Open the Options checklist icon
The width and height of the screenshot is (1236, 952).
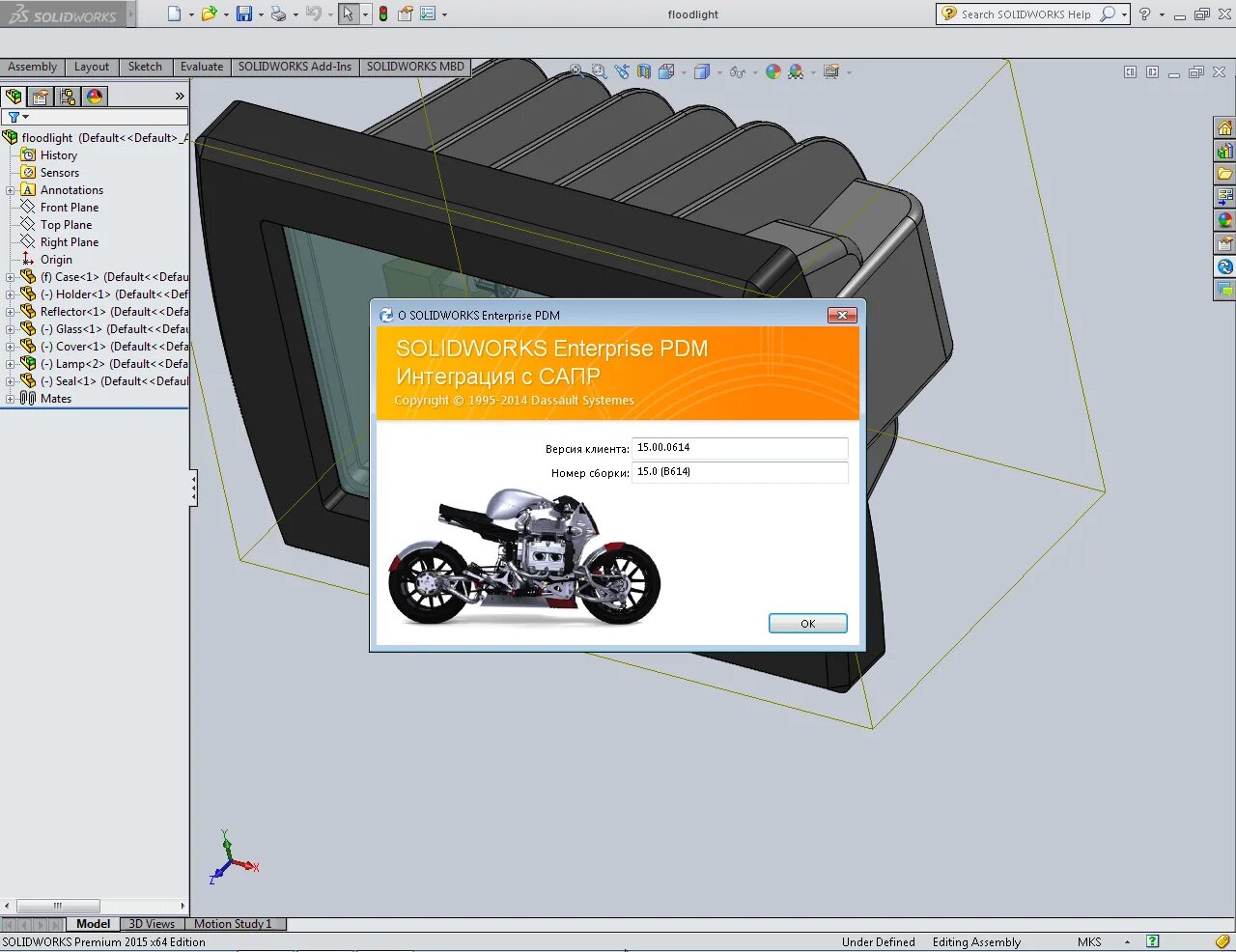pyautogui.click(x=428, y=14)
